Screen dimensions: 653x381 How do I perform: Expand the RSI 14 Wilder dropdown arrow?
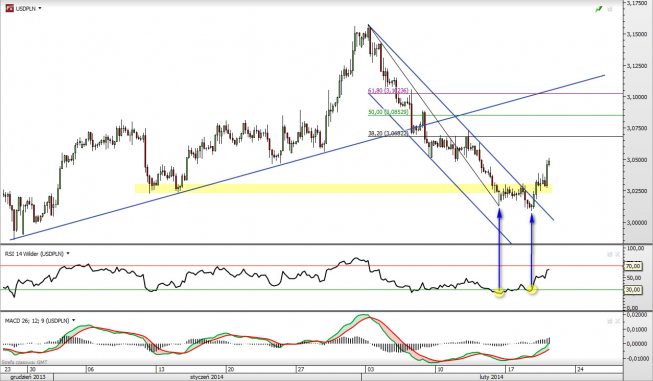tap(68, 254)
